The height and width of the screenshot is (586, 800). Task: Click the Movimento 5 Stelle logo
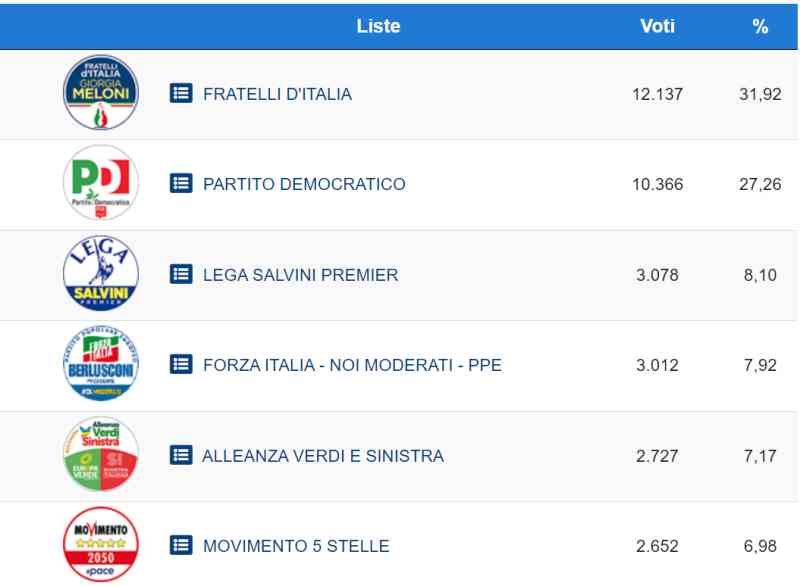coord(101,546)
